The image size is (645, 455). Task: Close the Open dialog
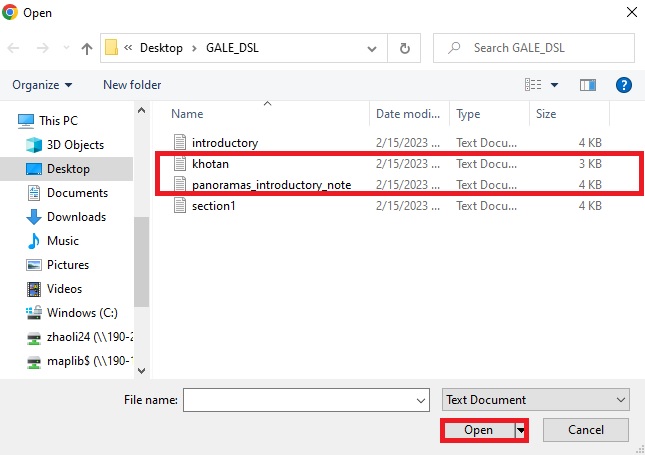[632, 12]
